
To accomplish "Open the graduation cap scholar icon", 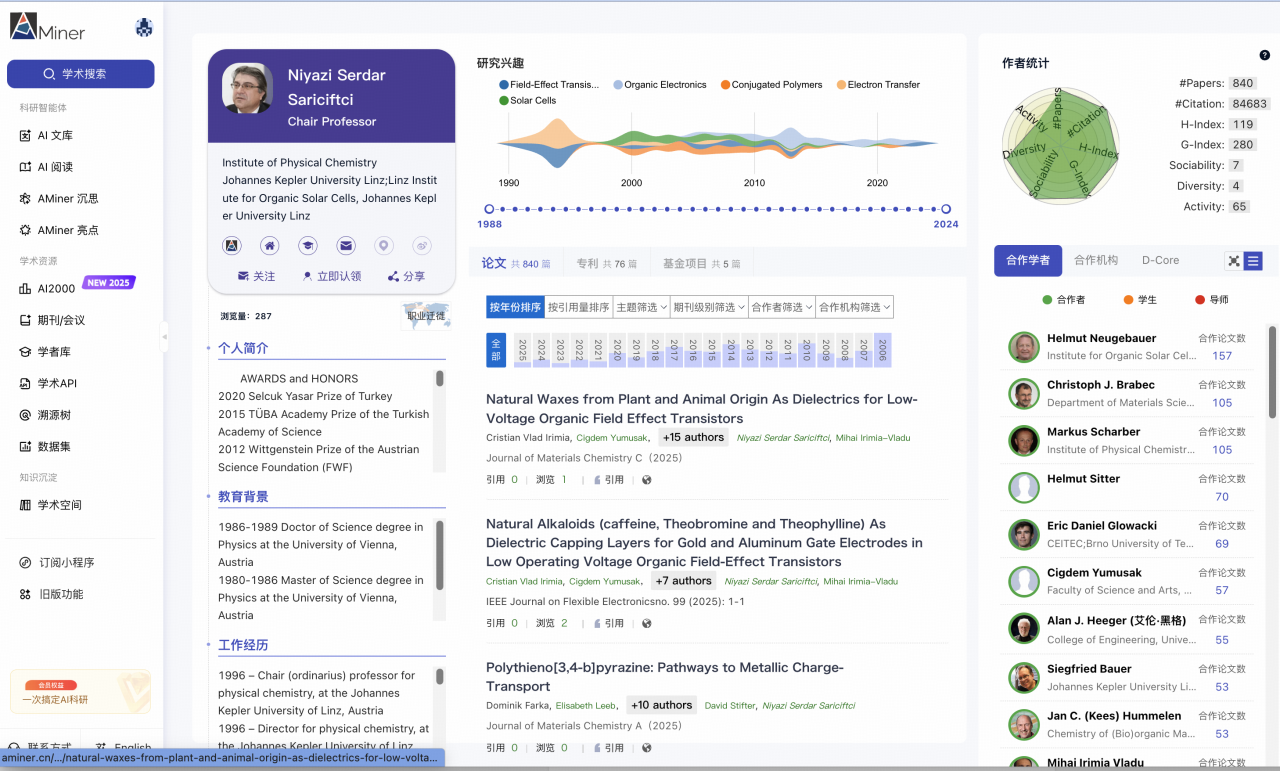I will click(308, 245).
